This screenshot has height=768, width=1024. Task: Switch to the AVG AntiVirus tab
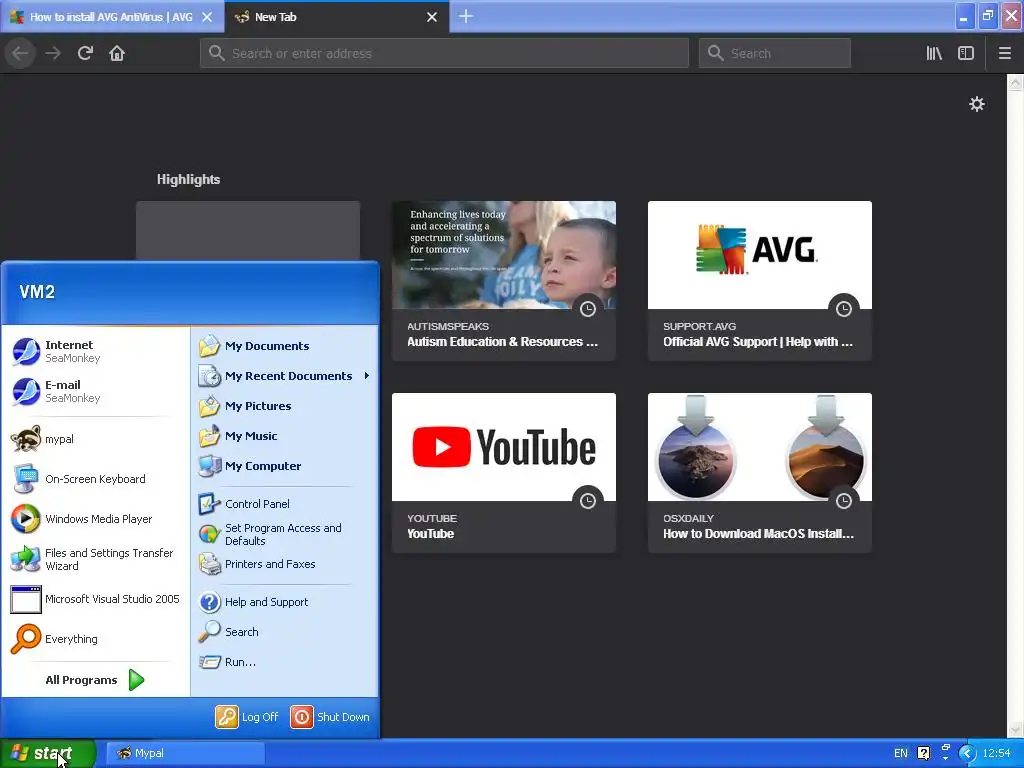[x=112, y=17]
